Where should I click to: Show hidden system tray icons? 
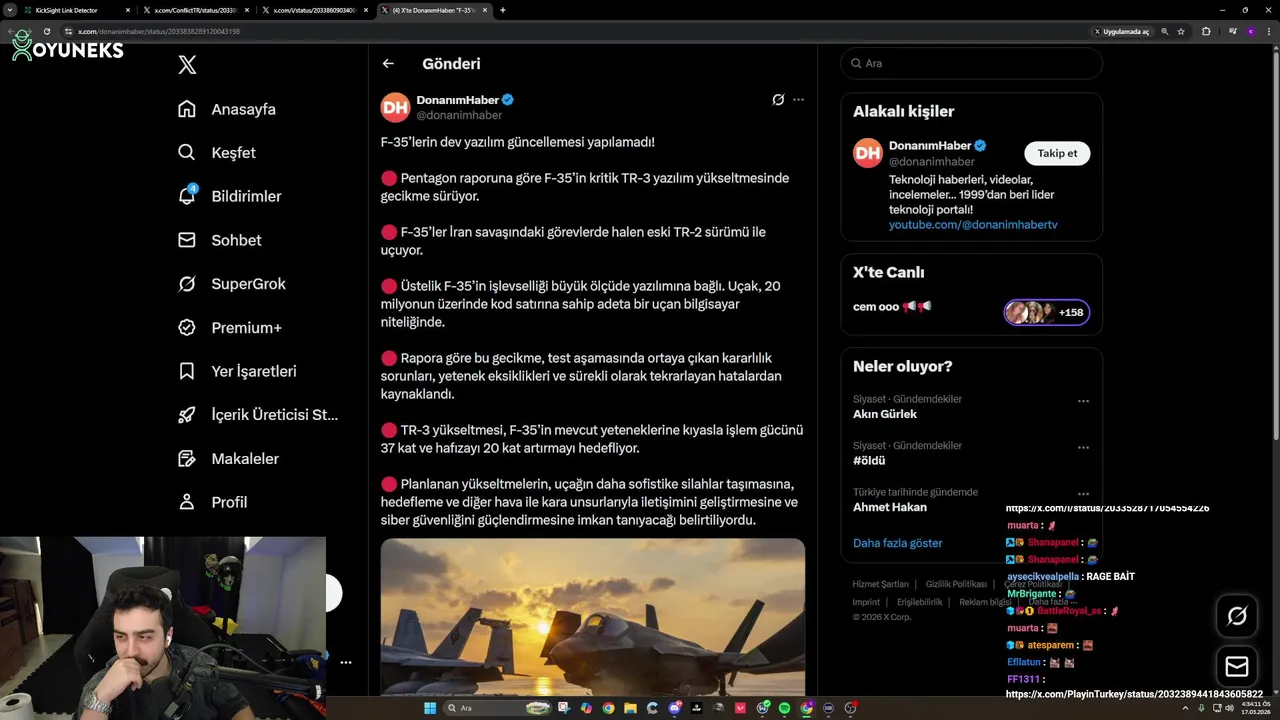[1186, 708]
